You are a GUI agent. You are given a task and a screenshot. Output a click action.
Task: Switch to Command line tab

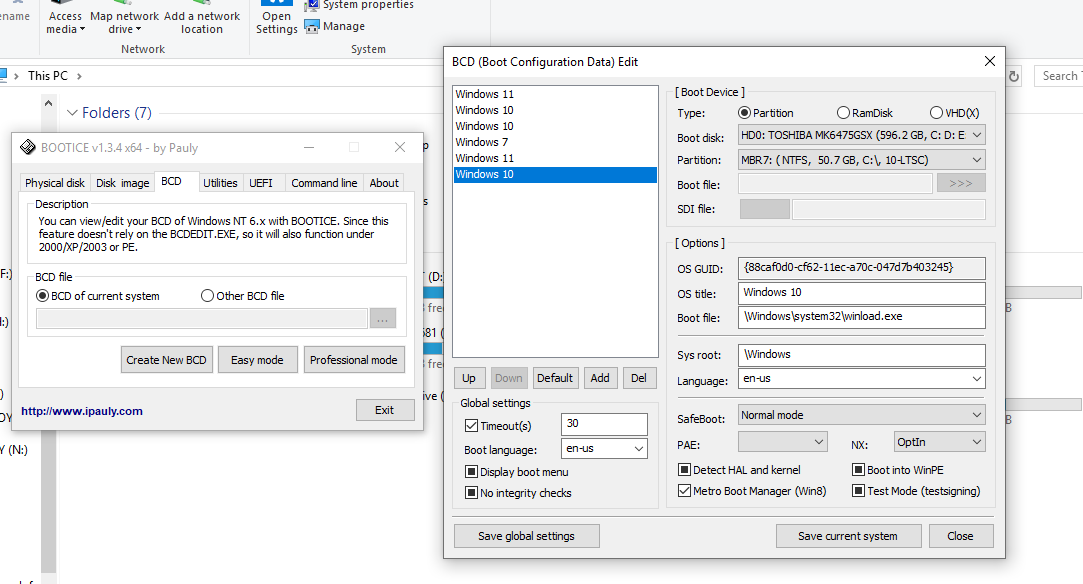324,183
